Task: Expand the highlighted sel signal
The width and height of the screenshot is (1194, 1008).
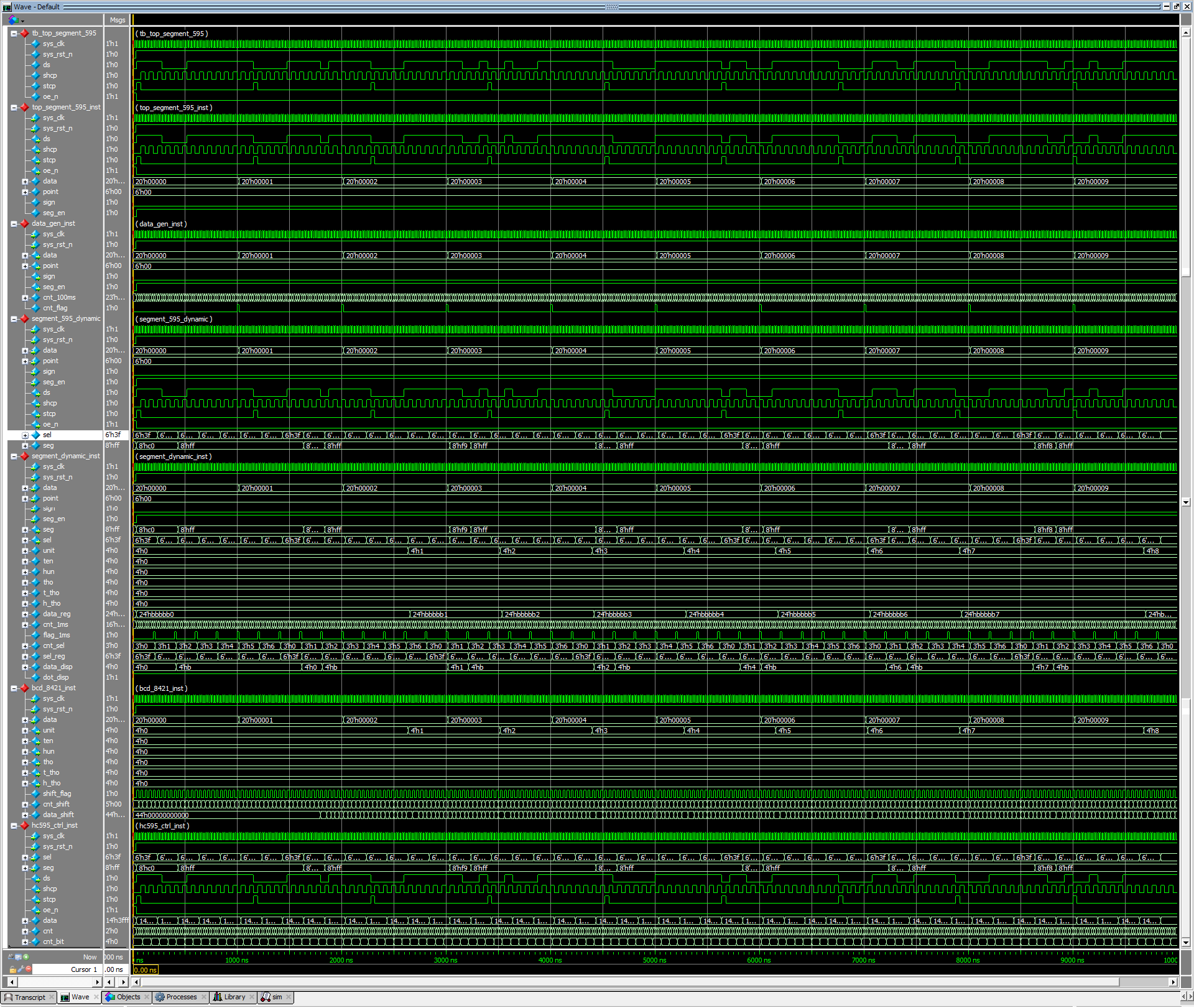Action: point(25,435)
